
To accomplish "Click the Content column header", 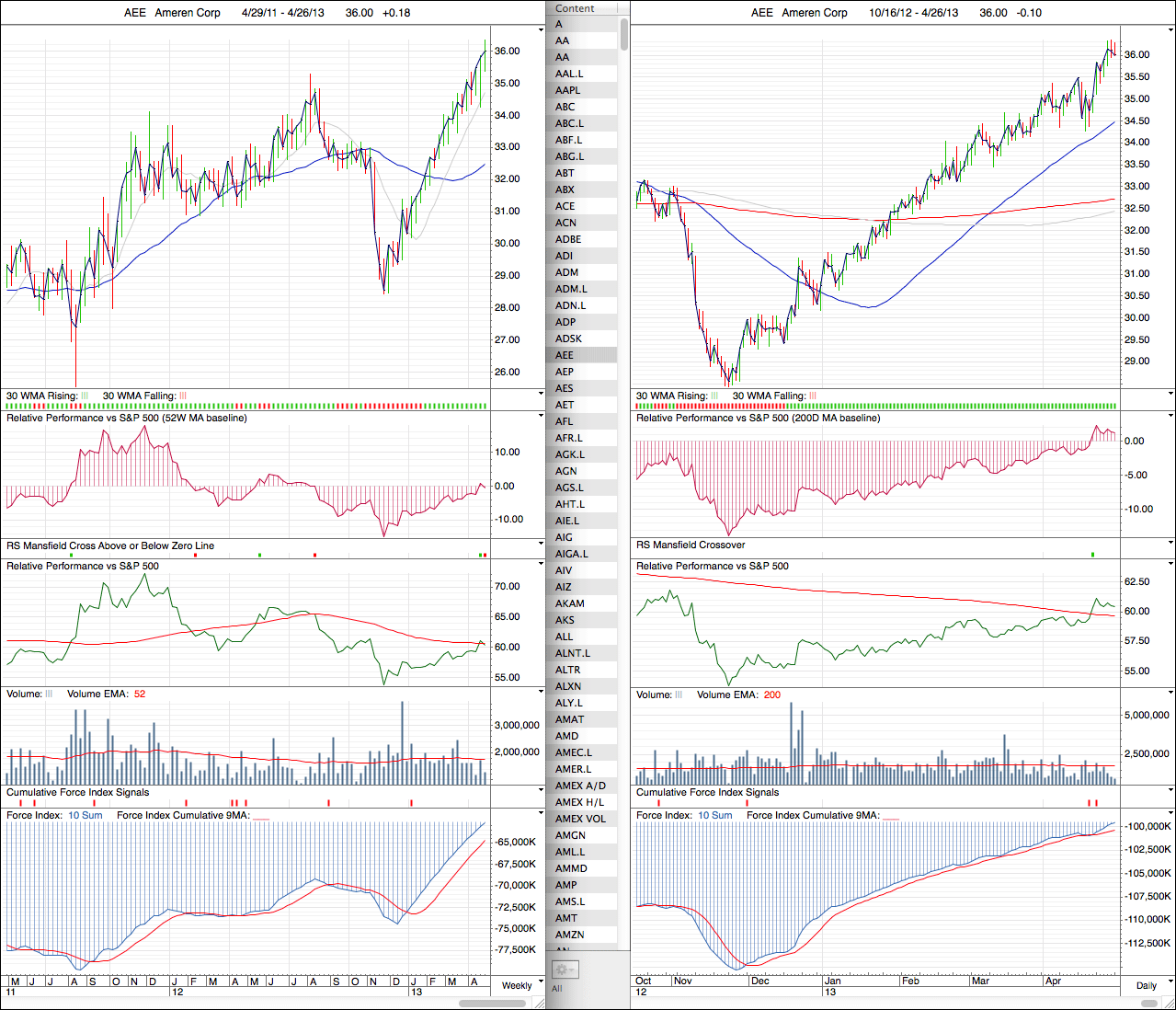I will point(575,8).
